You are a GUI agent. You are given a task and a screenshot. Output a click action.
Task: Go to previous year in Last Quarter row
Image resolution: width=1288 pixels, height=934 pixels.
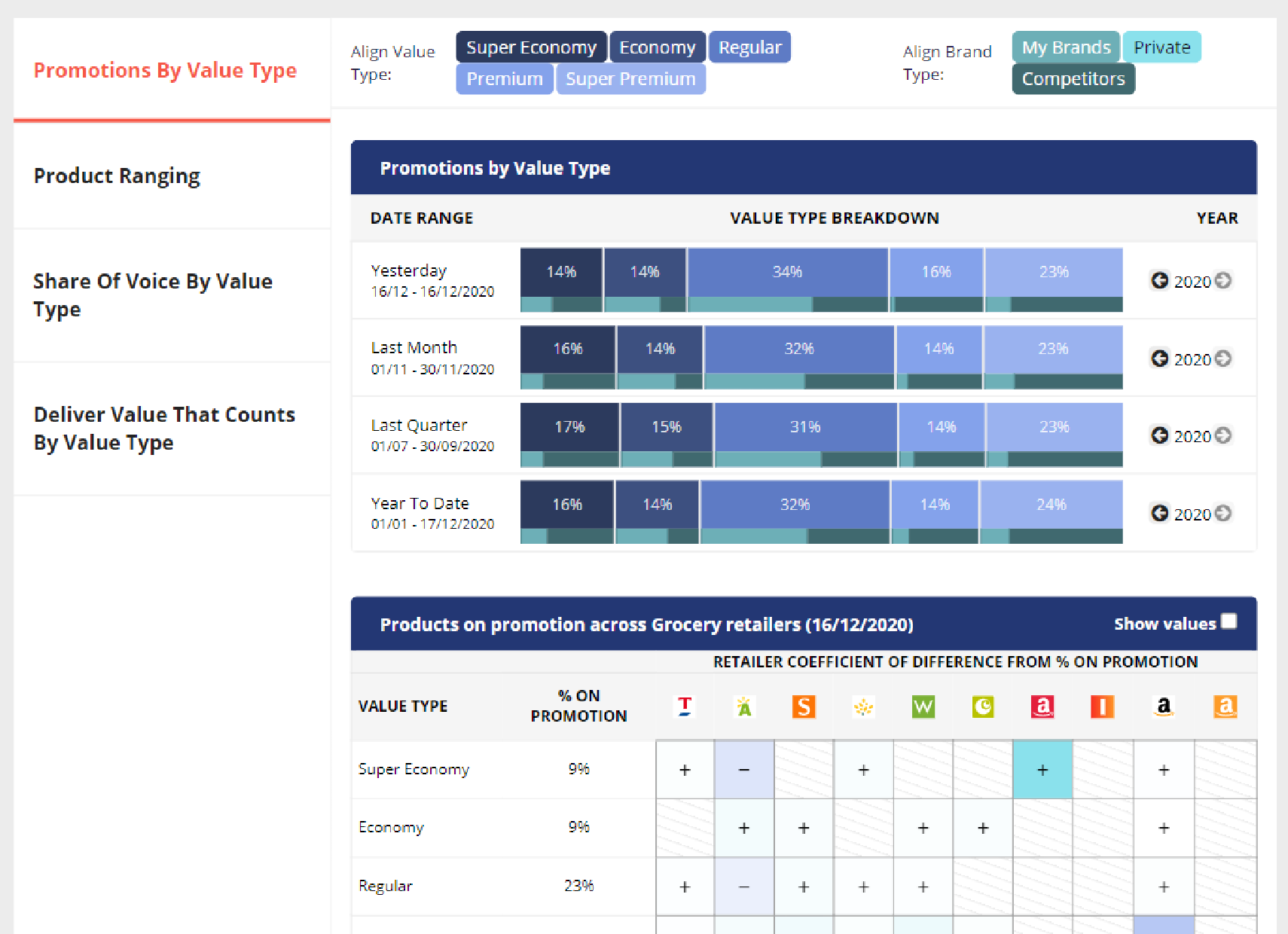(x=1160, y=435)
